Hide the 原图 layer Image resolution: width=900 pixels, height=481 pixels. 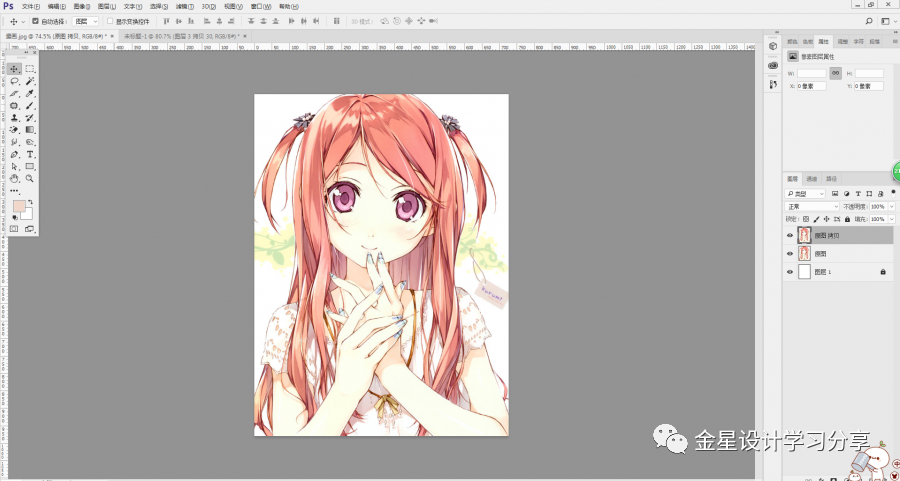point(790,253)
